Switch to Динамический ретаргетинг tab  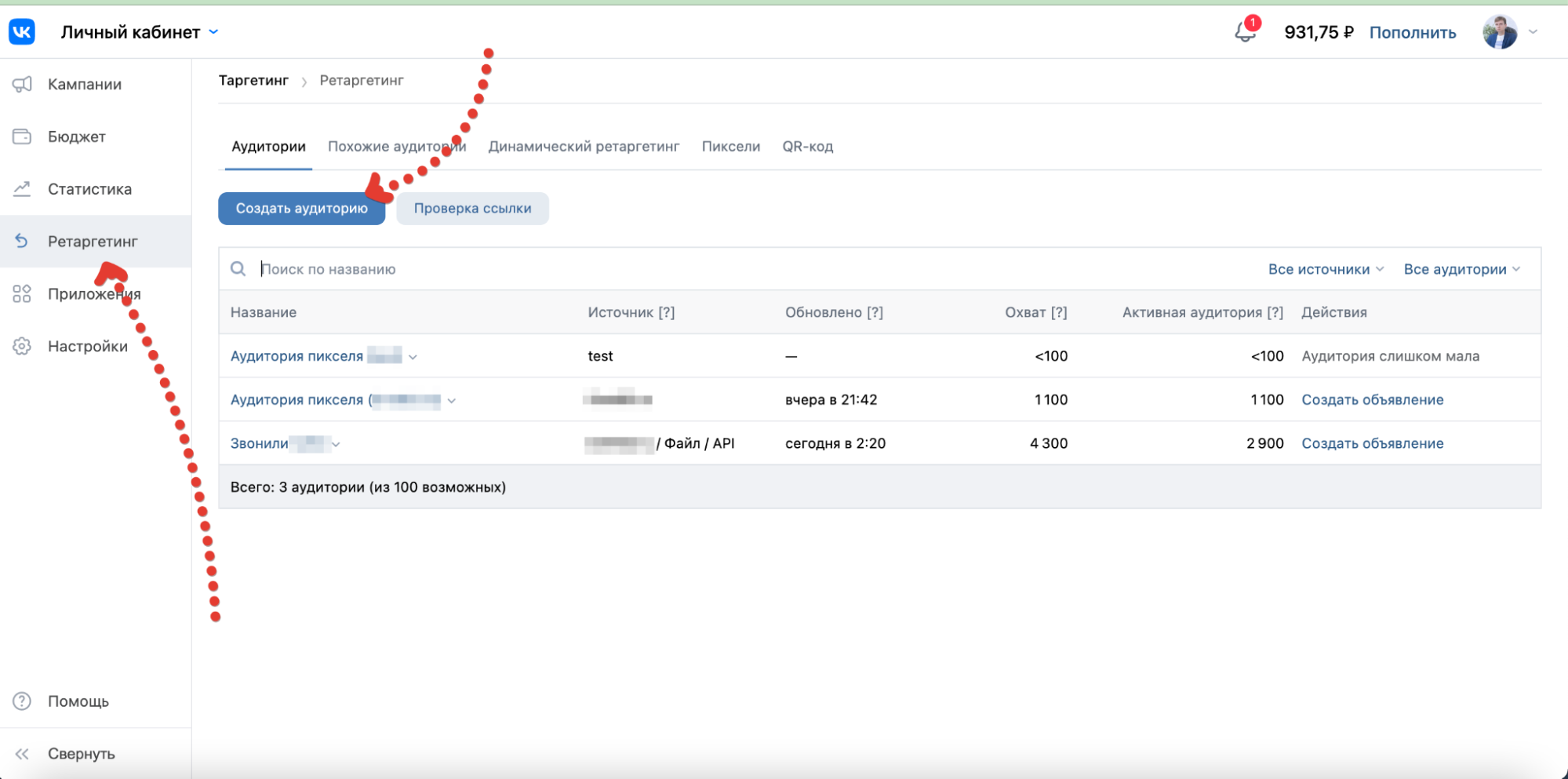tap(584, 147)
